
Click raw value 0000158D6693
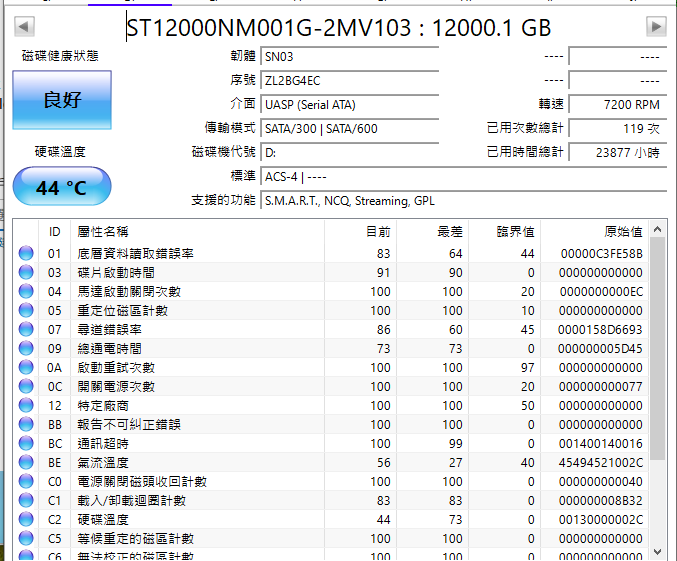(600, 330)
